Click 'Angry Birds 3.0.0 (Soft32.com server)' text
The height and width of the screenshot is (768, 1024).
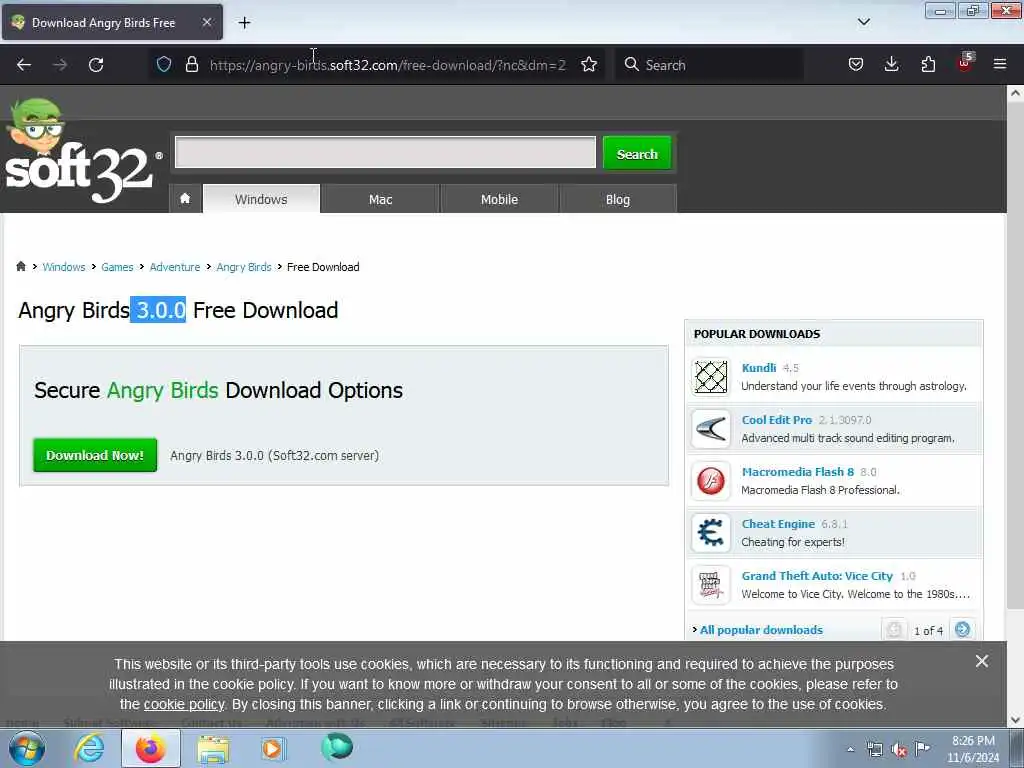pyautogui.click(x=274, y=455)
